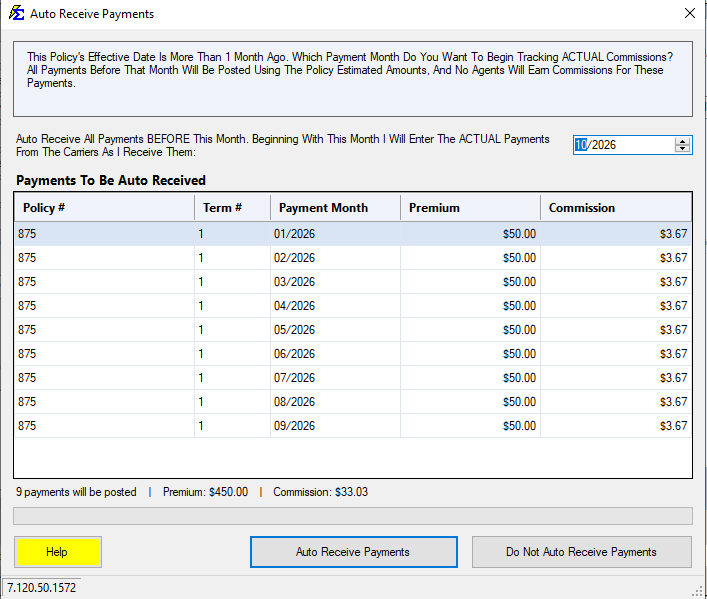Decrease month with spinner down arrow

pos(683,149)
